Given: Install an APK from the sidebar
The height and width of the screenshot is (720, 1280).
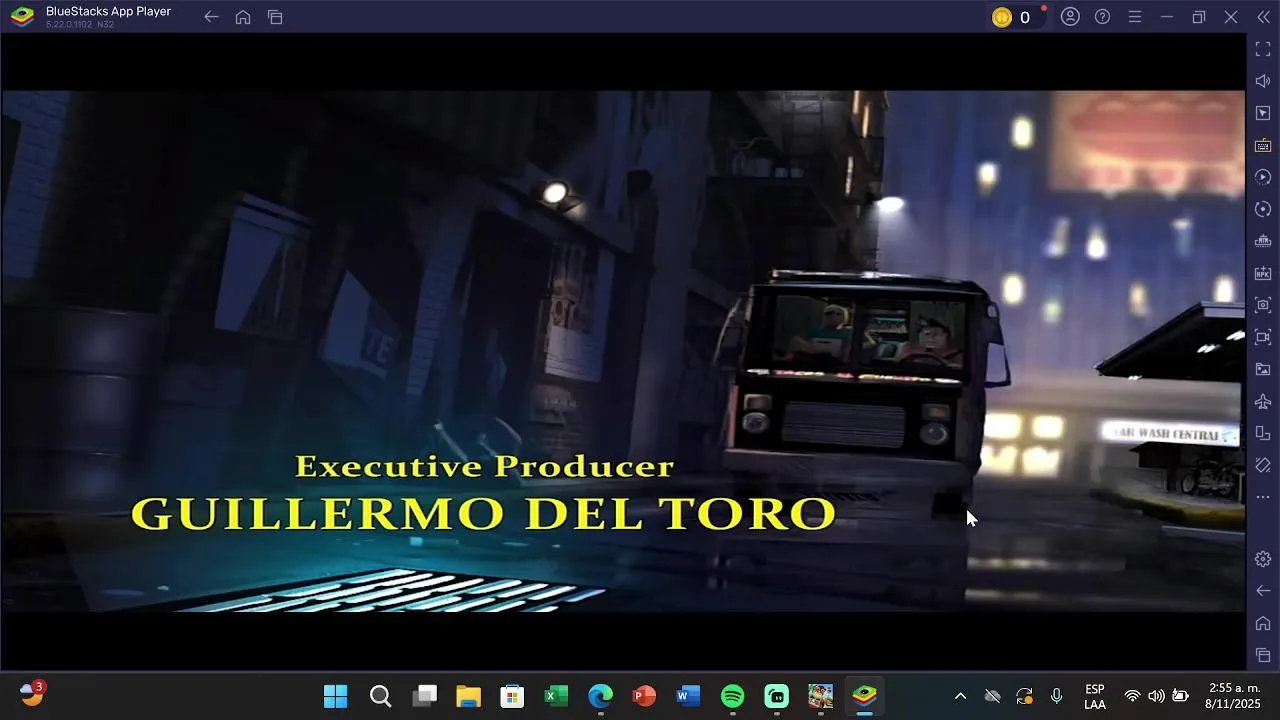Looking at the screenshot, I should coord(1263,273).
